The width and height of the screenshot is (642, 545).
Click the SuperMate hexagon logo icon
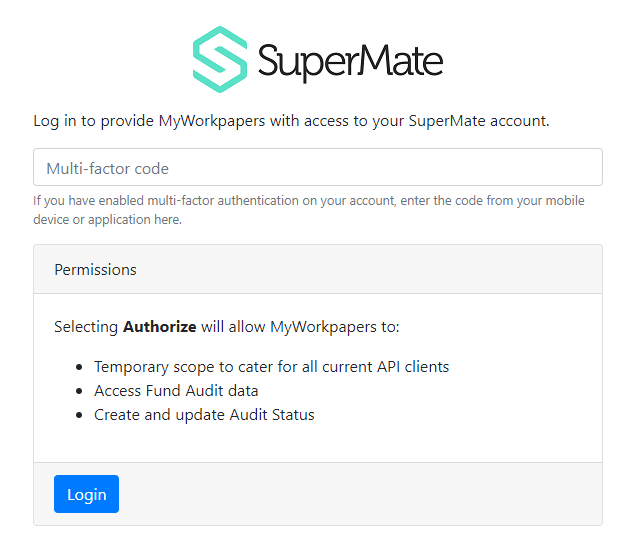click(x=220, y=59)
